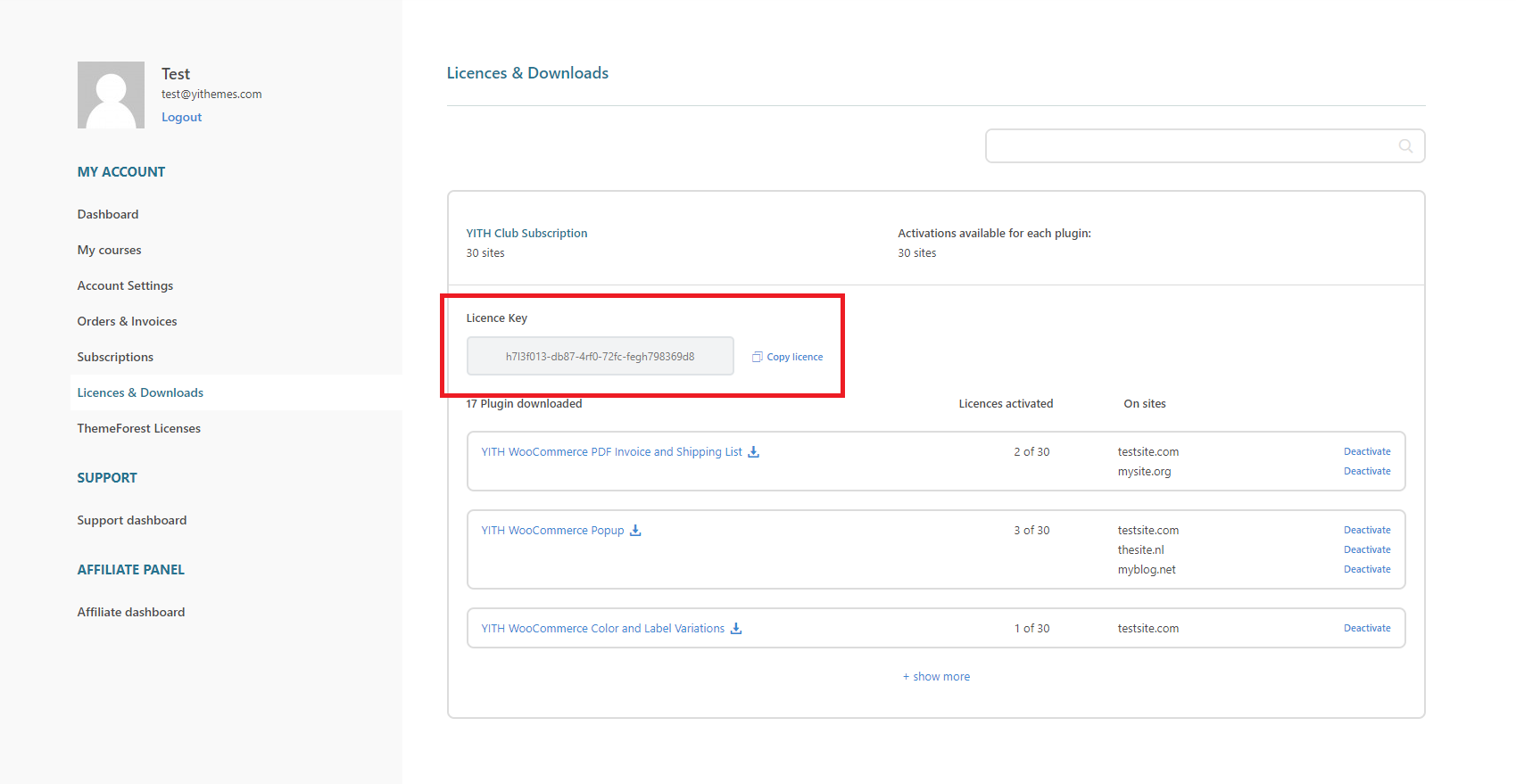1516x784 pixels.
Task: Open Orders & Invoices
Action: [x=127, y=321]
